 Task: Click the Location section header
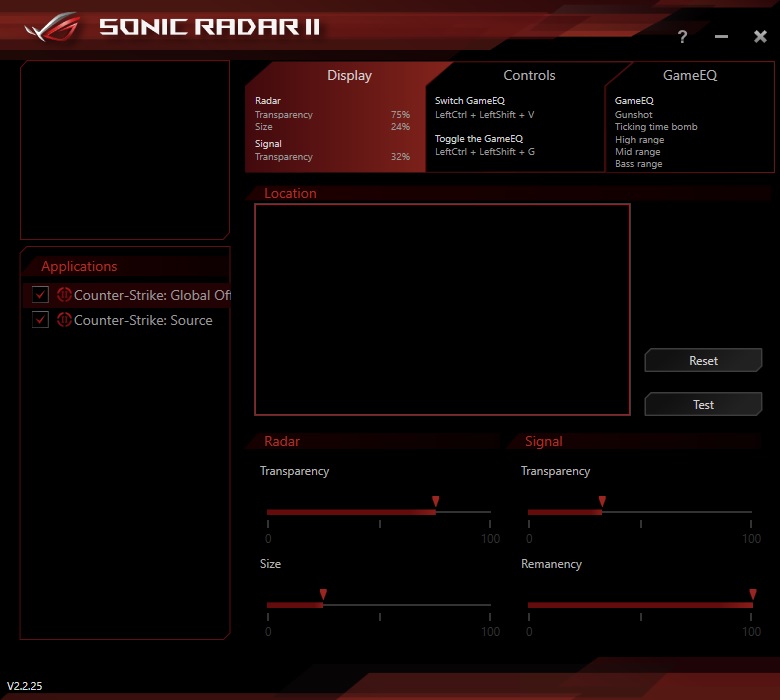point(290,193)
